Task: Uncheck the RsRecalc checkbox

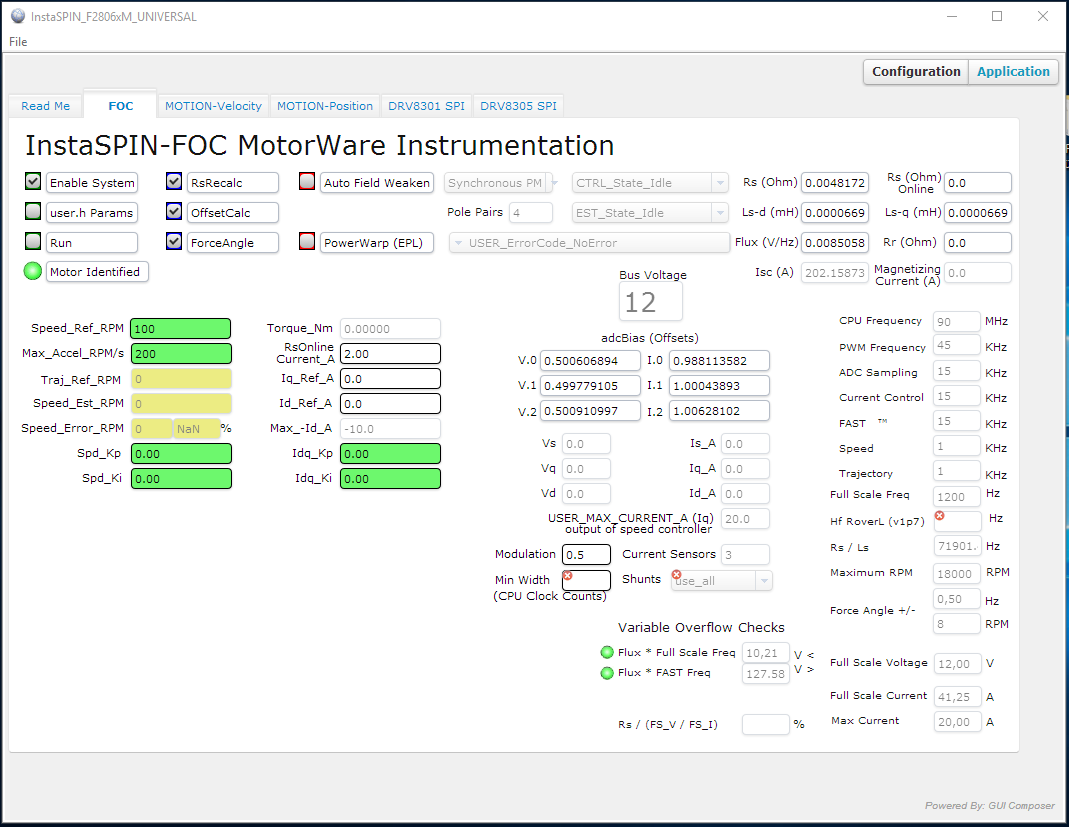Action: tap(174, 181)
